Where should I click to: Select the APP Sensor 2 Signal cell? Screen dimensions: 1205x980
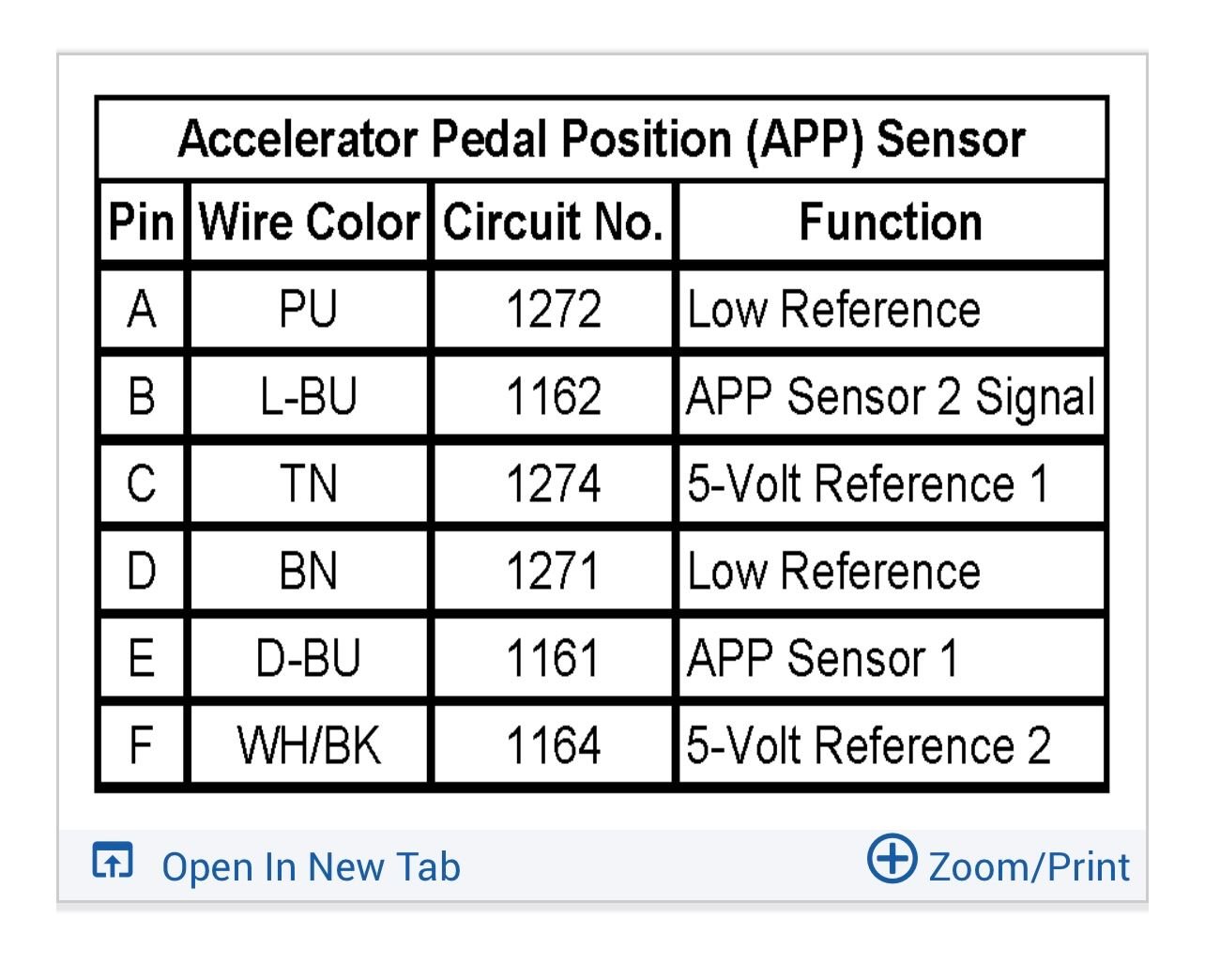pos(890,396)
